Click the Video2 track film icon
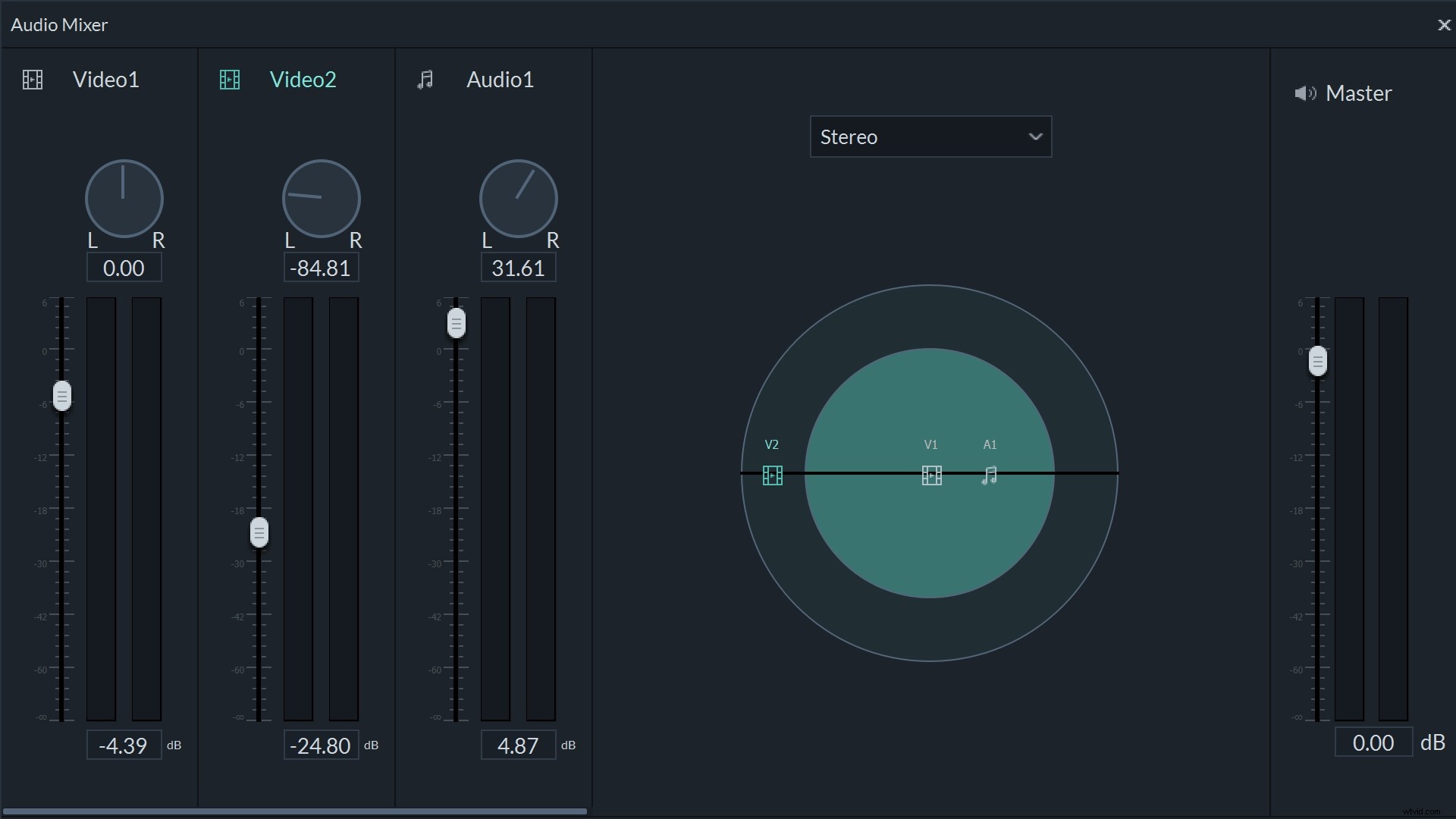1456x819 pixels. tap(229, 79)
